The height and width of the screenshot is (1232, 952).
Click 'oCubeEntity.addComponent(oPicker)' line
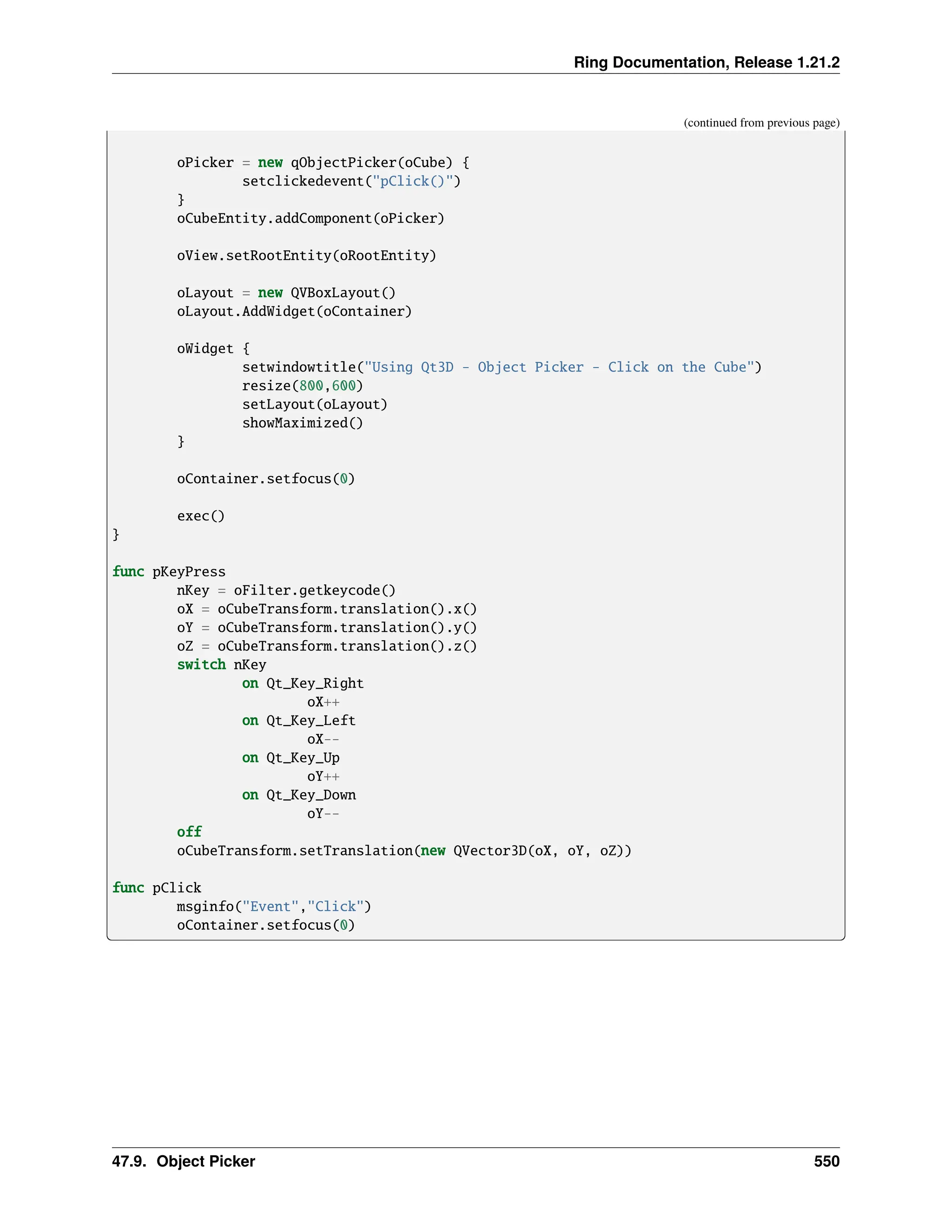coord(310,219)
